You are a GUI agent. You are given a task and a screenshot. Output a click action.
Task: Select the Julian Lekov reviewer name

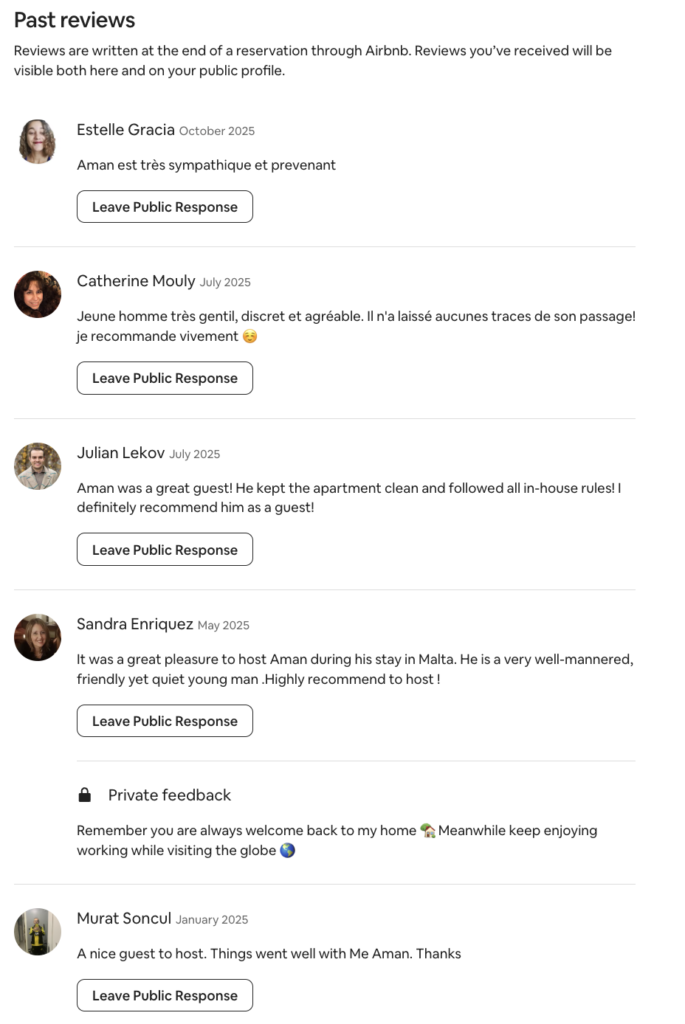coord(121,453)
